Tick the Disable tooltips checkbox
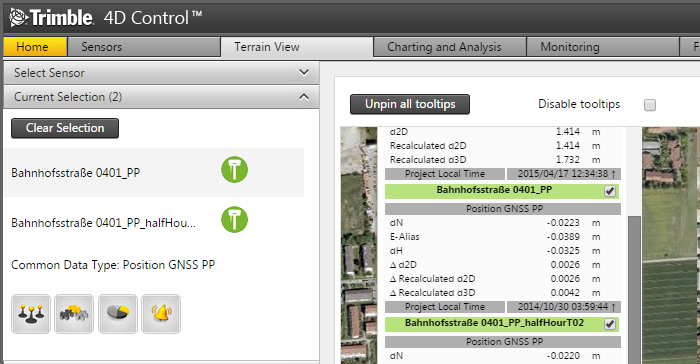This screenshot has height=364, width=700. pyautogui.click(x=650, y=105)
